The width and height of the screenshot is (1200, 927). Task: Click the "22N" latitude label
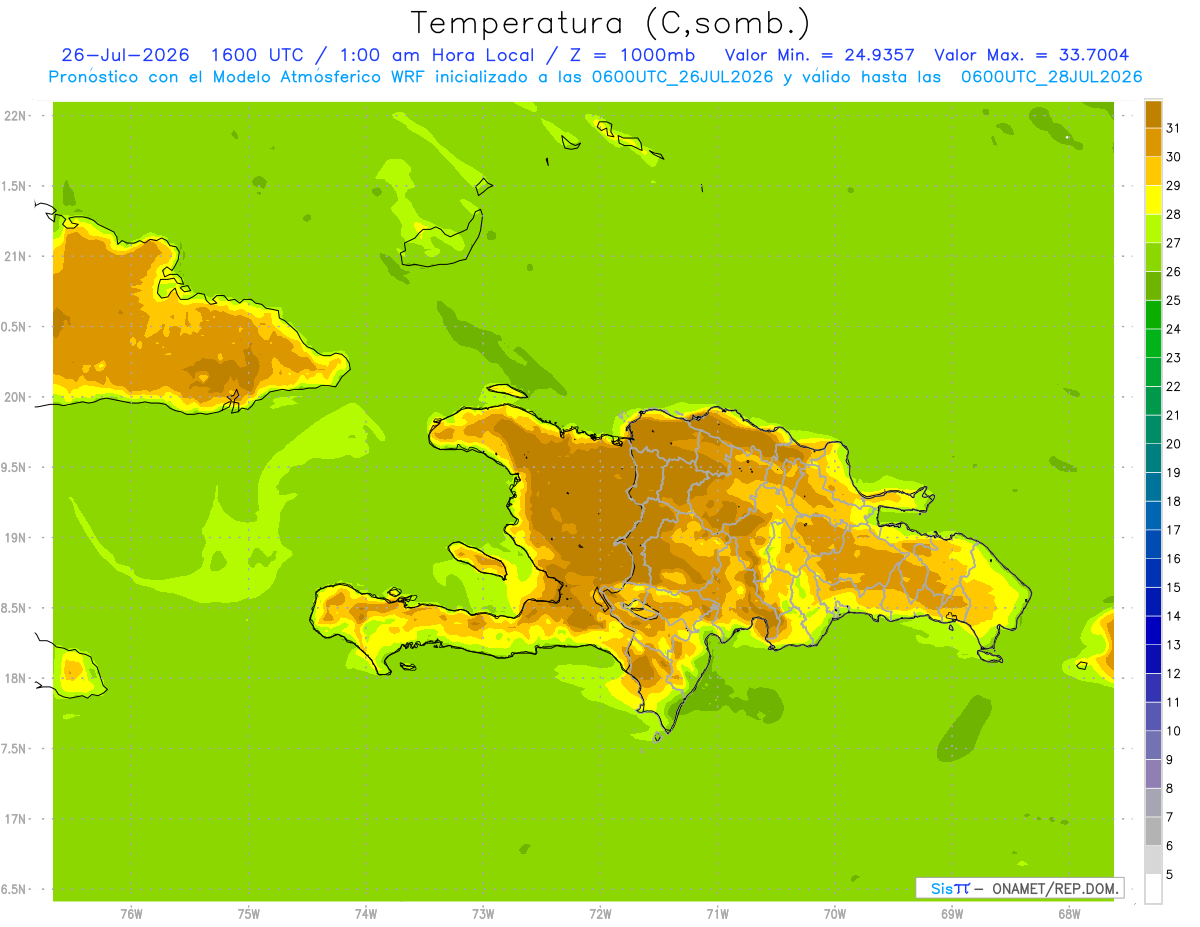tap(16, 116)
